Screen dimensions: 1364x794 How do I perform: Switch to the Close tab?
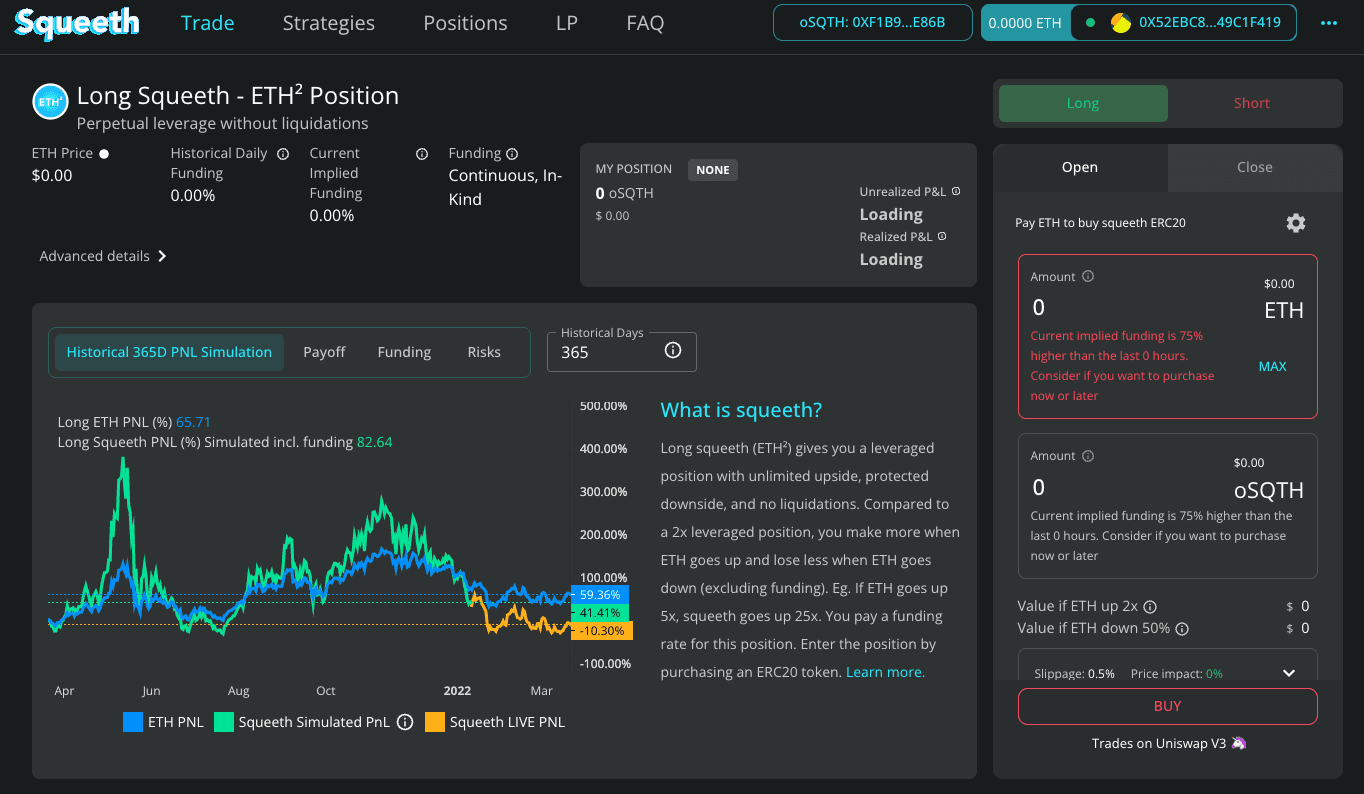(x=1255, y=167)
